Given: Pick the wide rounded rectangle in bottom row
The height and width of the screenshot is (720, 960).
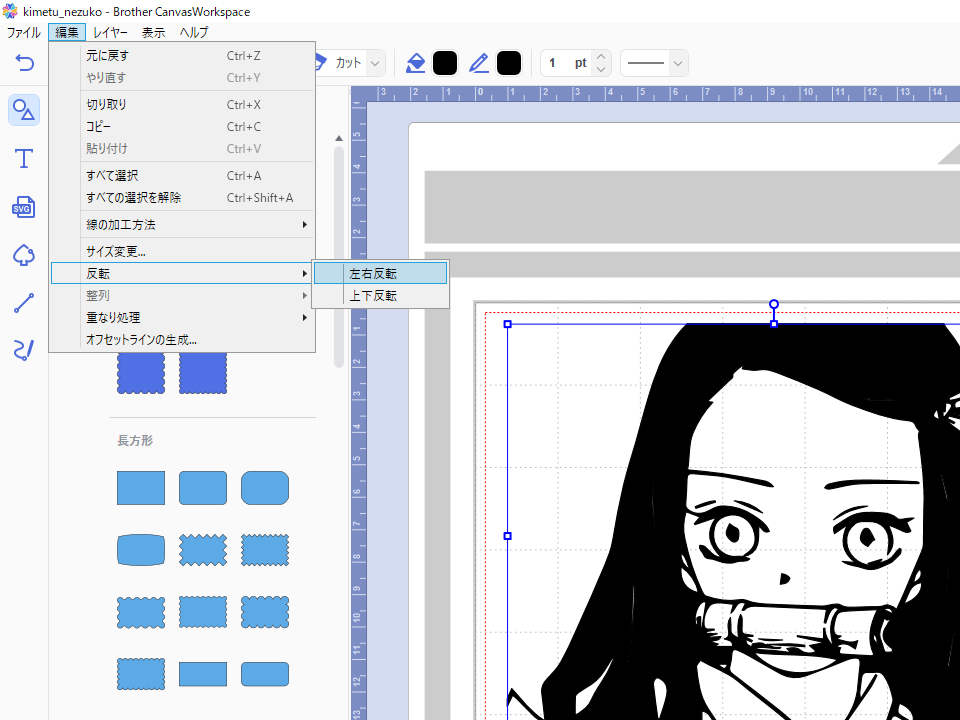Looking at the screenshot, I should click(x=264, y=674).
